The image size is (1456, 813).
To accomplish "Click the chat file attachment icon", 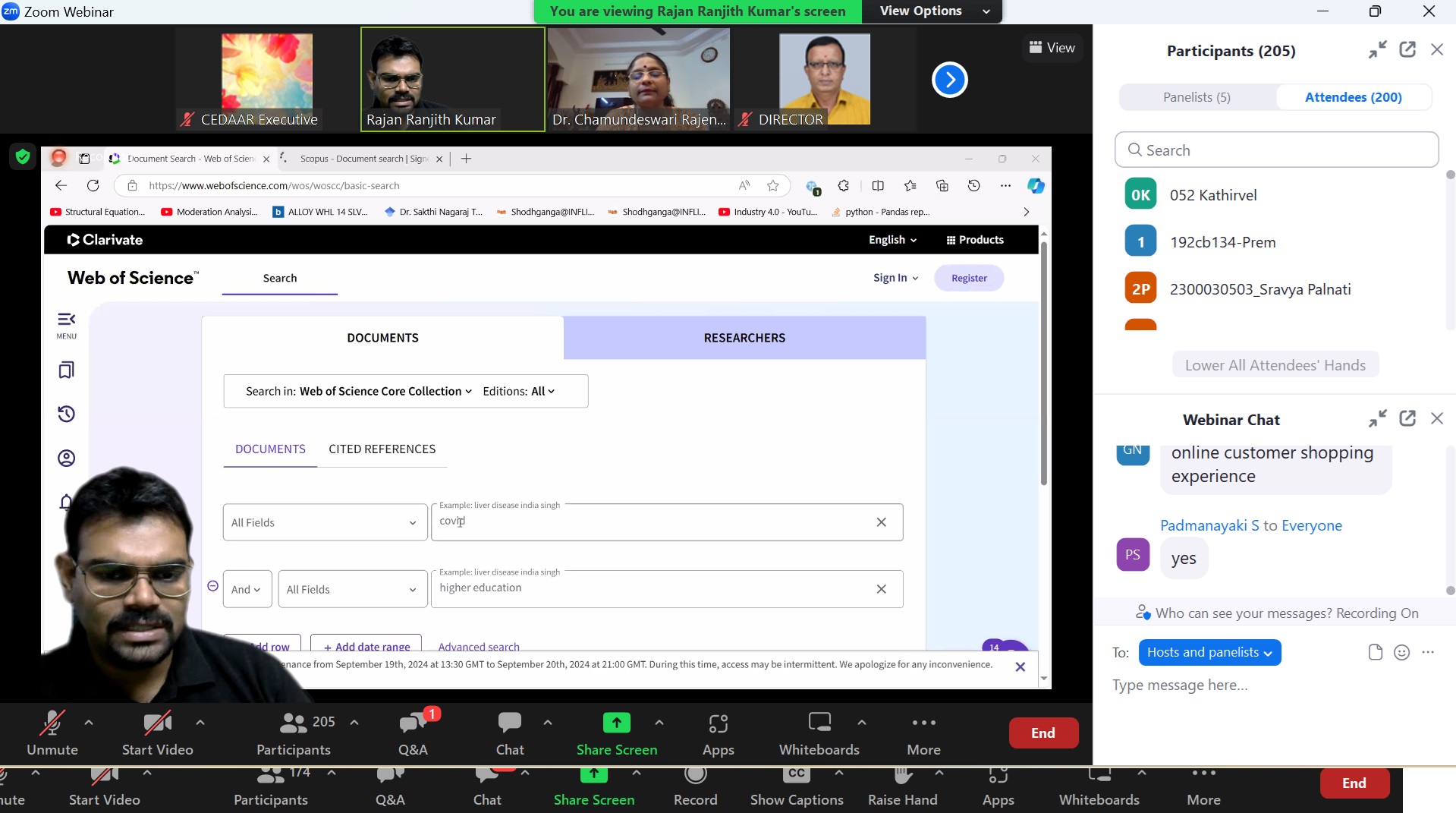I will pos(1375,653).
